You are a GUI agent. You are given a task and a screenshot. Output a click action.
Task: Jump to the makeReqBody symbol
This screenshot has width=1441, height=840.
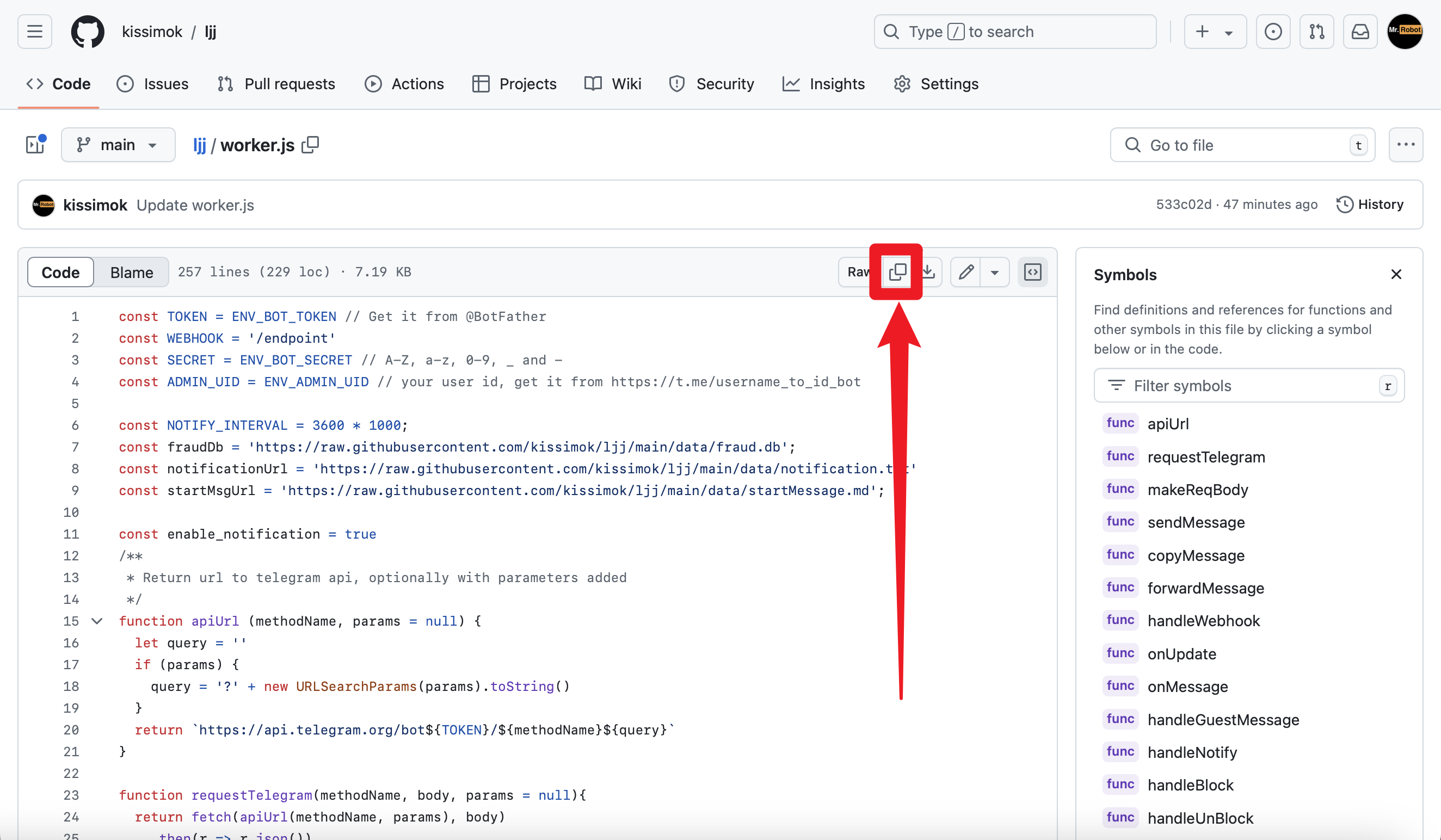1197,490
